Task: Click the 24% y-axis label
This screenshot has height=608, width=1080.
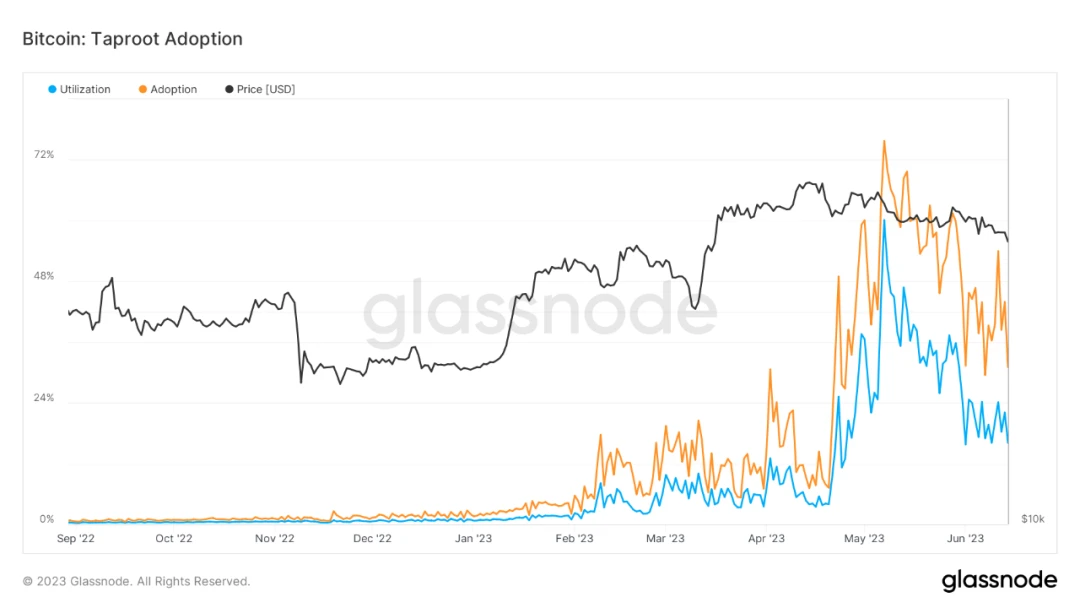Action: click(x=44, y=398)
